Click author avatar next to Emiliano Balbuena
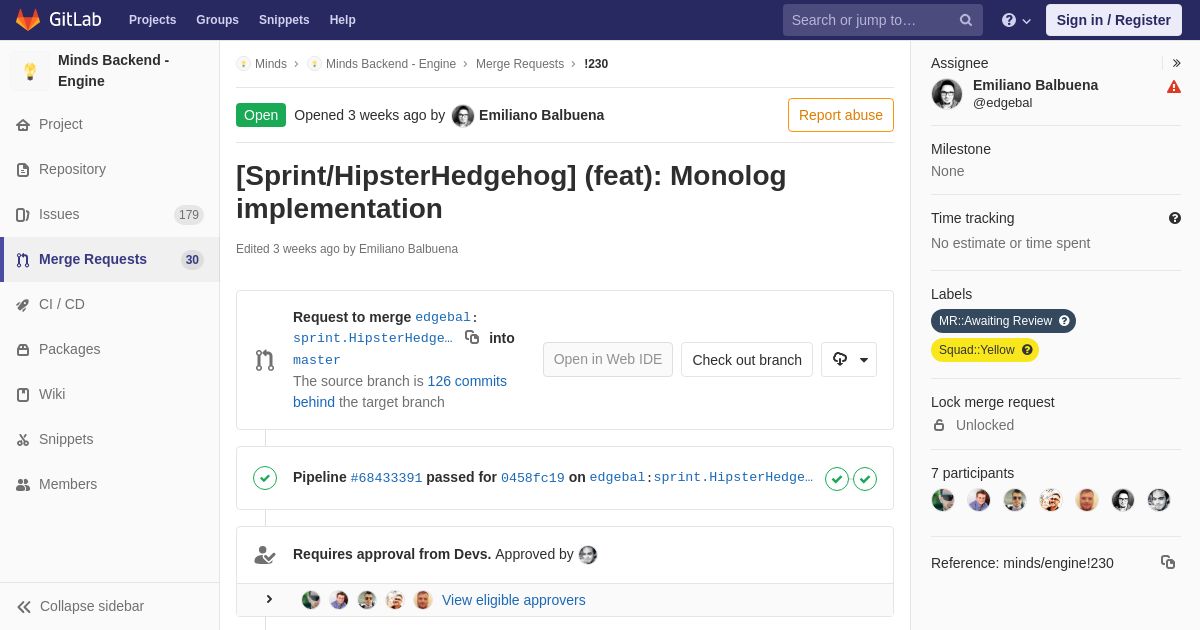This screenshot has height=630, width=1200. (x=463, y=116)
